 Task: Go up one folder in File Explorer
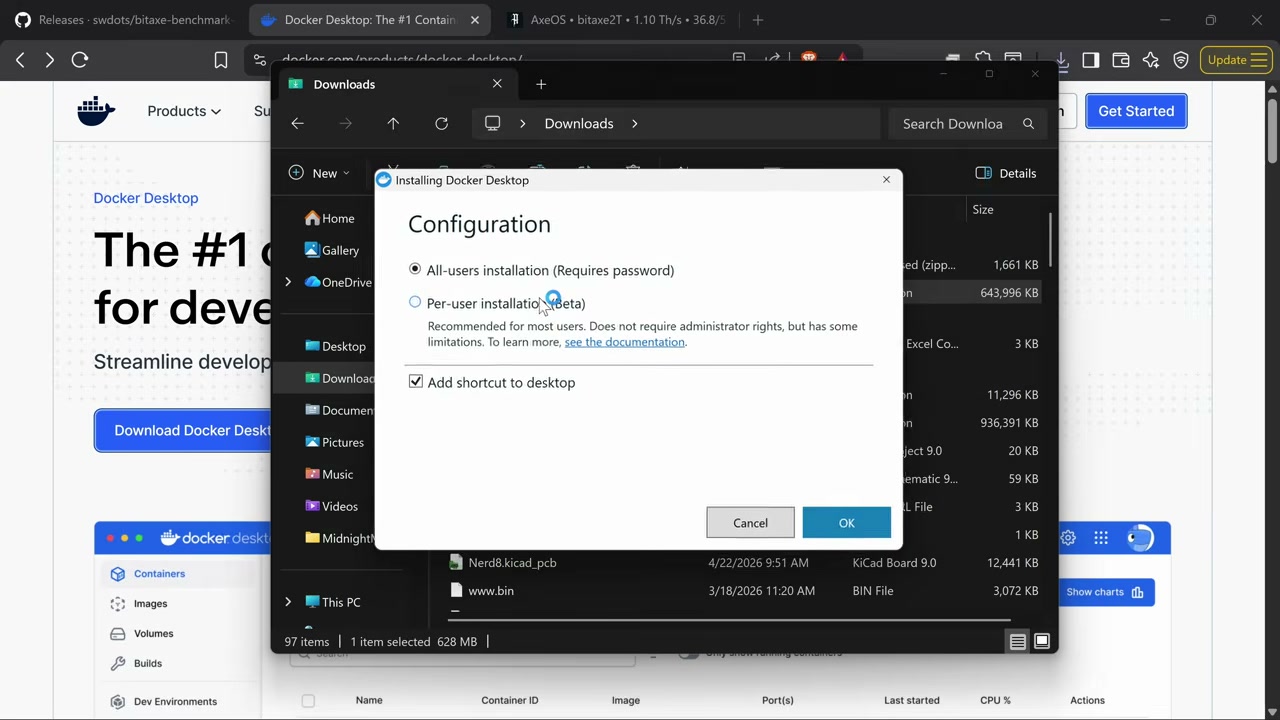(x=393, y=123)
